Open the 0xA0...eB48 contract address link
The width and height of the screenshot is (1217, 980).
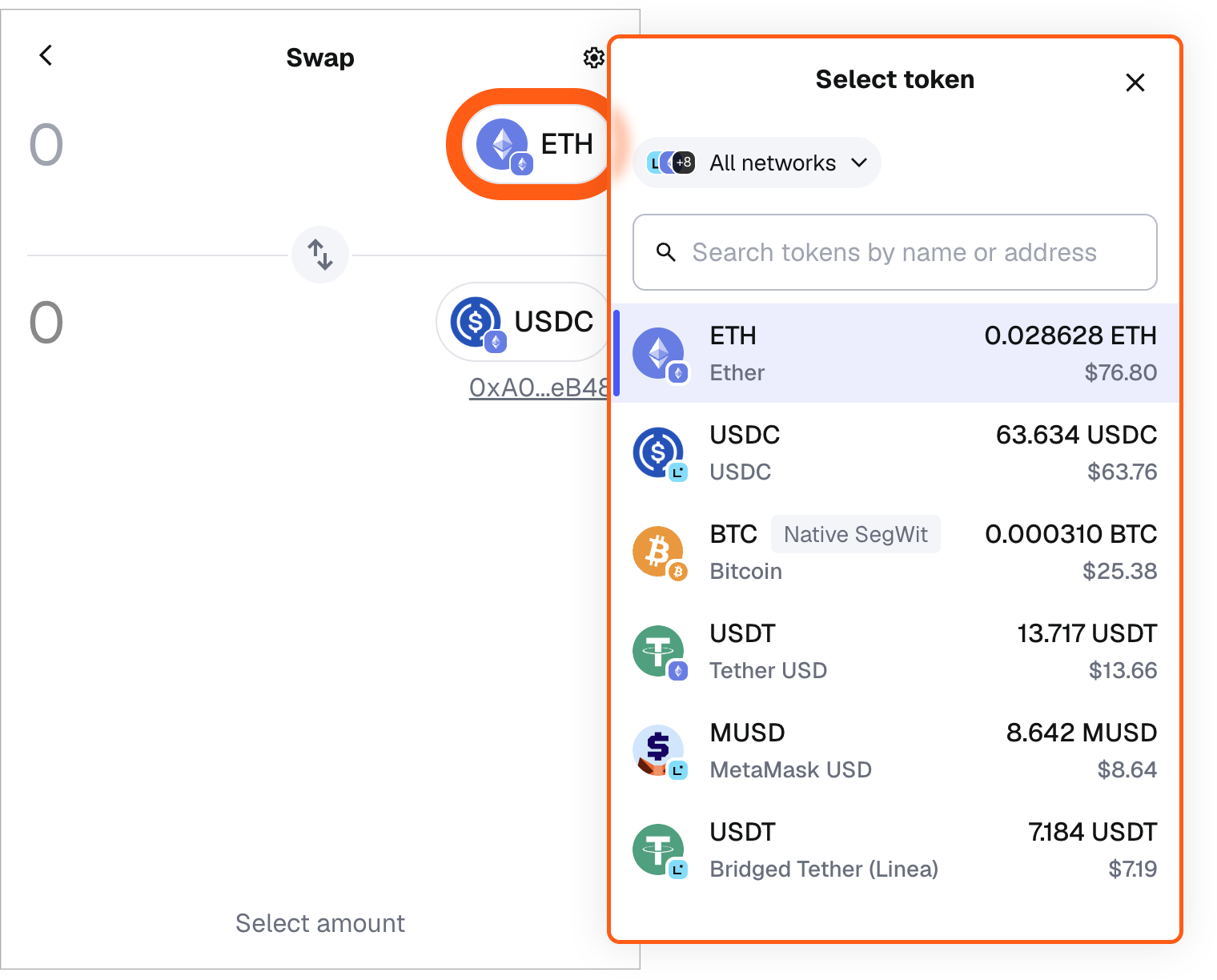539,388
